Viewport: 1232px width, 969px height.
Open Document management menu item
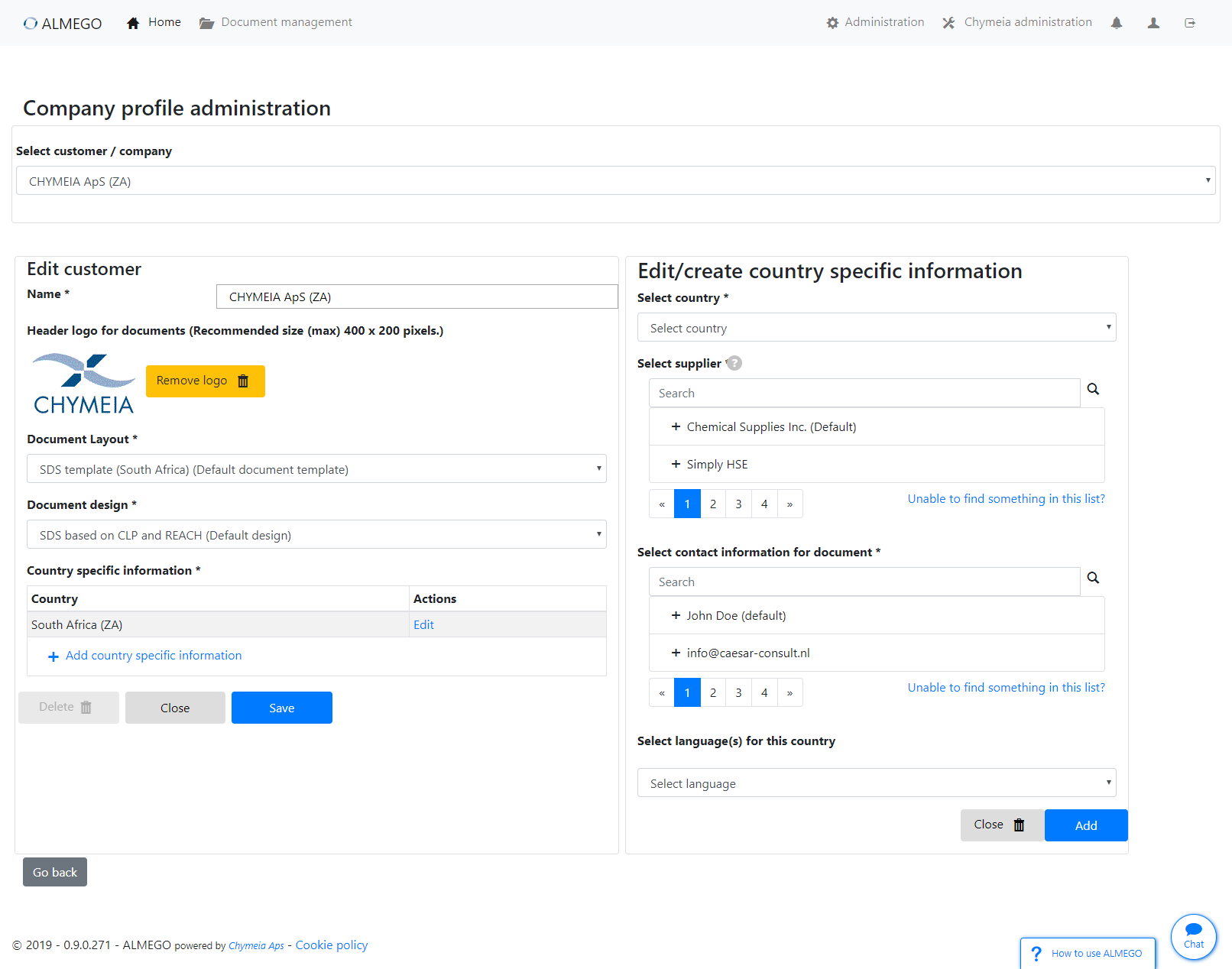coord(287,22)
